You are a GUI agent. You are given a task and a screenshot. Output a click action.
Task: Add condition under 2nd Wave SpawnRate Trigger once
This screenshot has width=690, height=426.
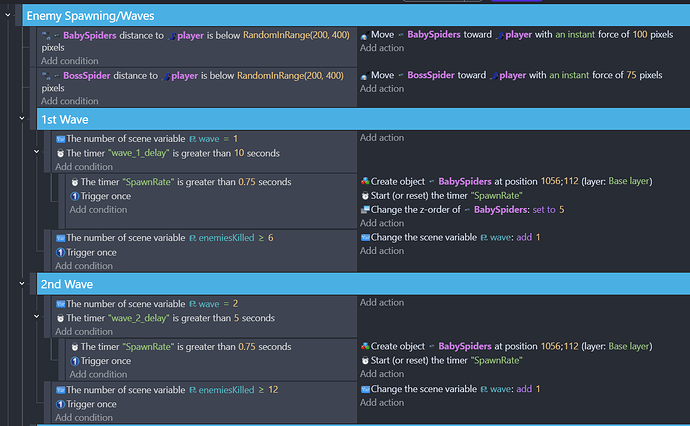click(x=98, y=375)
